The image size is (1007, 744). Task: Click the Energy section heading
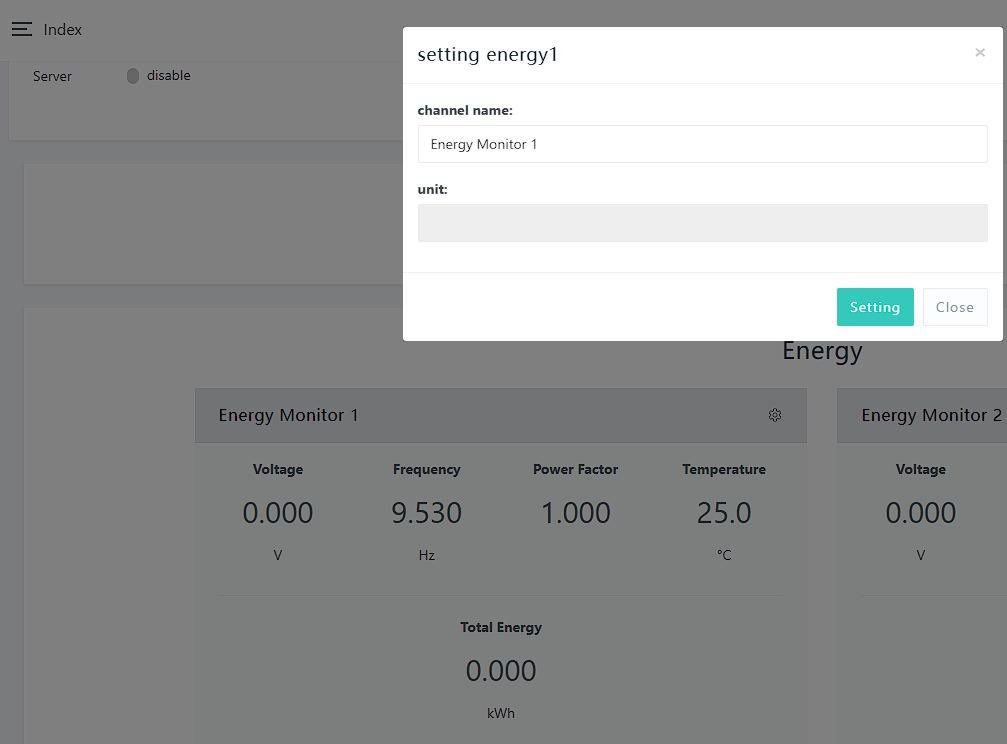(822, 352)
